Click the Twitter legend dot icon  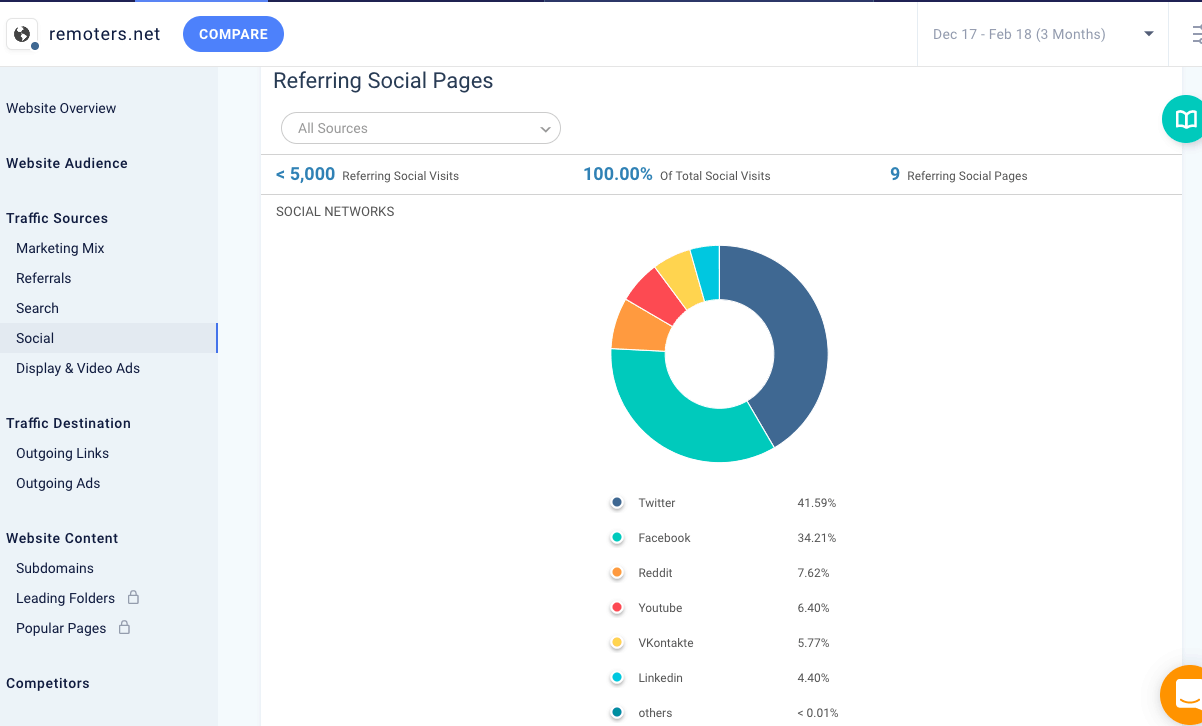(617, 503)
